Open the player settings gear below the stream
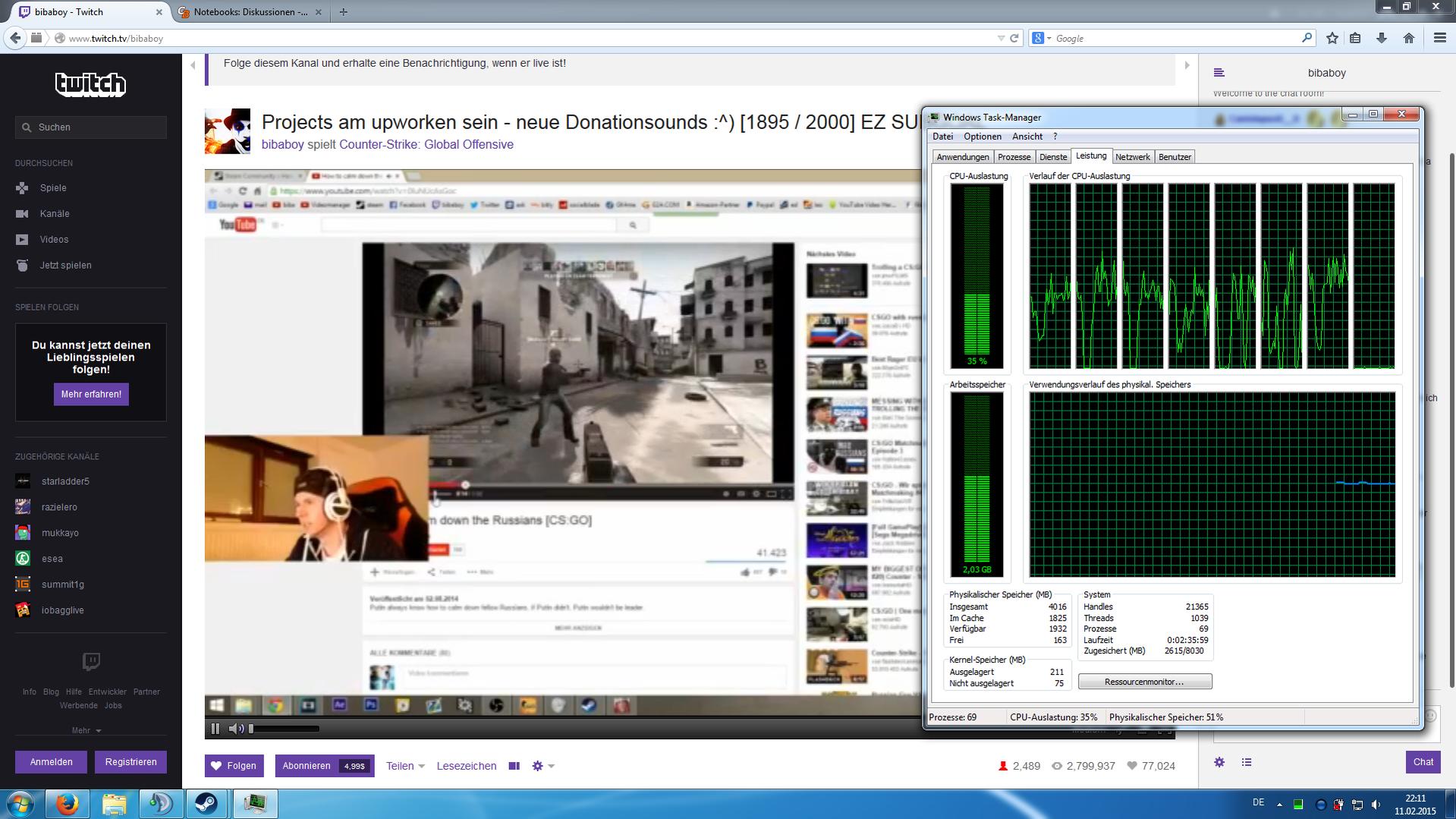This screenshot has height=819, width=1456. point(542,766)
